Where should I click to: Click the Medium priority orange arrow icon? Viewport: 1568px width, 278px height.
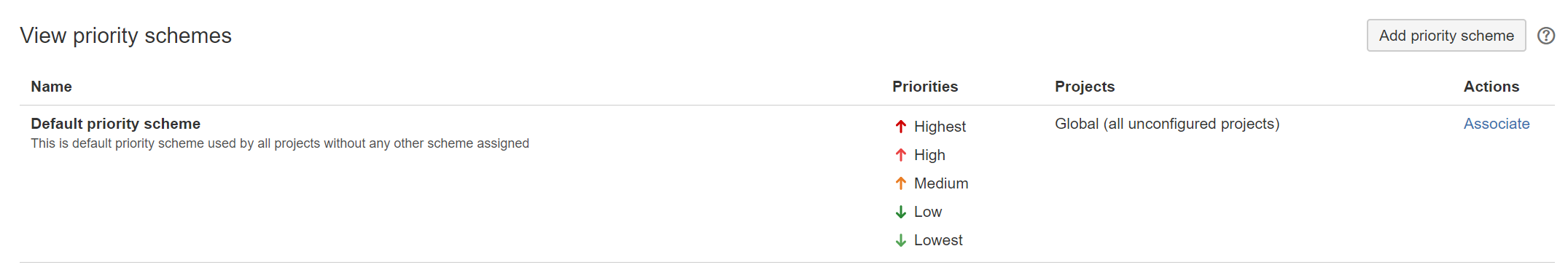click(x=901, y=183)
